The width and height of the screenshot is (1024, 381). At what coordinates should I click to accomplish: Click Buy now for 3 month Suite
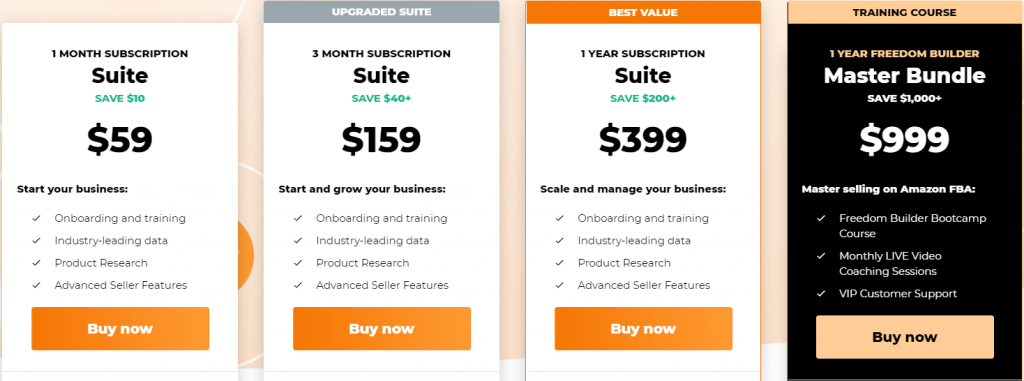(381, 329)
